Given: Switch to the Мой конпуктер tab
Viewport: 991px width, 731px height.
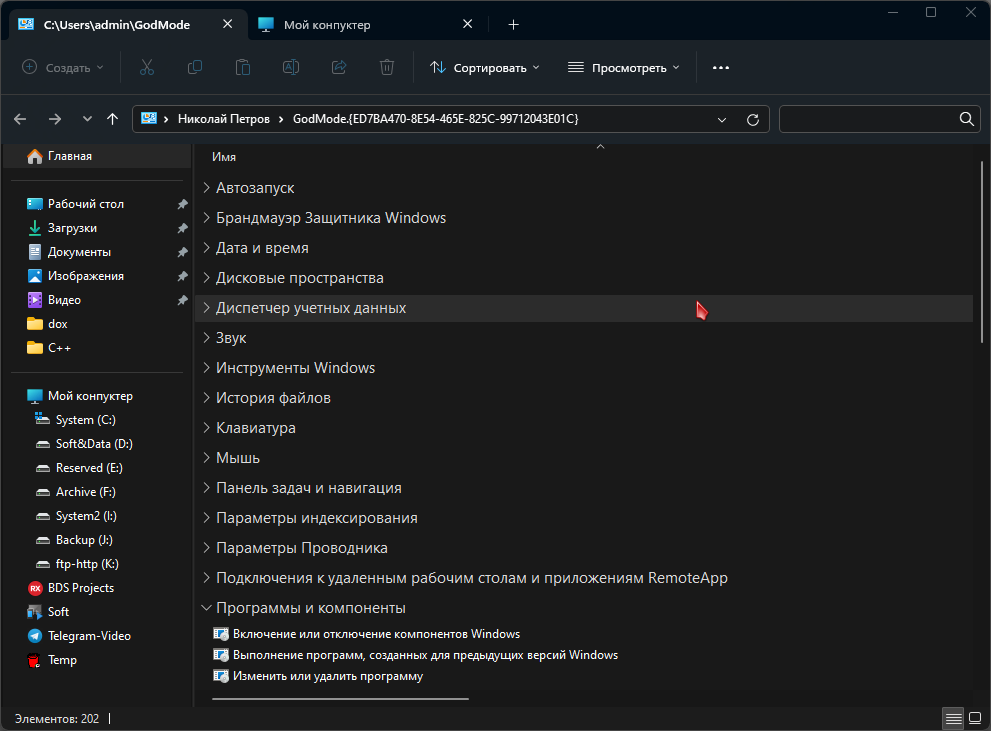Looking at the screenshot, I should click(x=327, y=25).
